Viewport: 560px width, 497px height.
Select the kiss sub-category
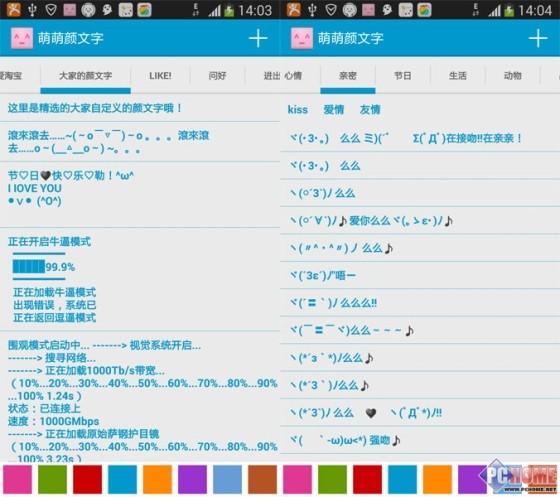click(x=298, y=110)
